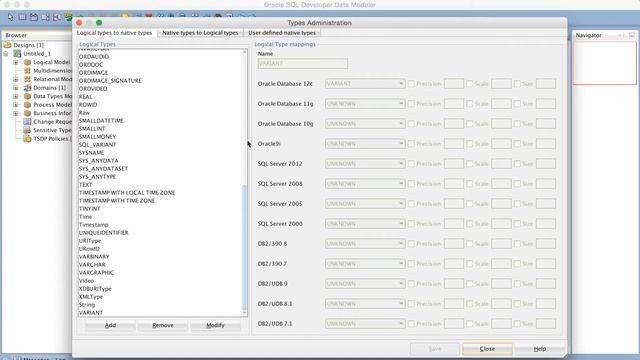This screenshot has height=360, width=640.
Task: Click the Data Types Model icon
Action: coord(27,96)
